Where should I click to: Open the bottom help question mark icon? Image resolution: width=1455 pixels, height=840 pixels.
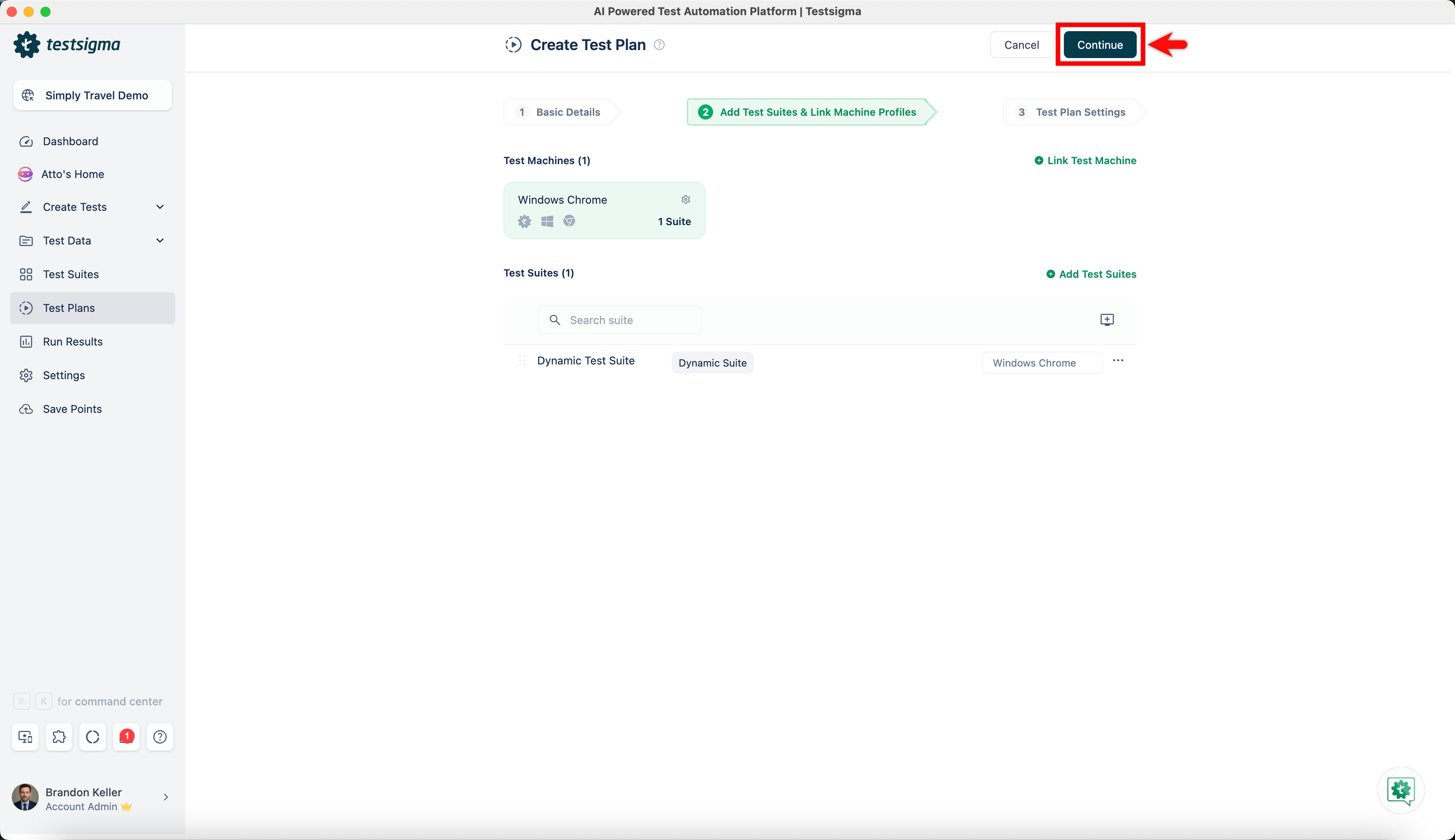coord(160,737)
